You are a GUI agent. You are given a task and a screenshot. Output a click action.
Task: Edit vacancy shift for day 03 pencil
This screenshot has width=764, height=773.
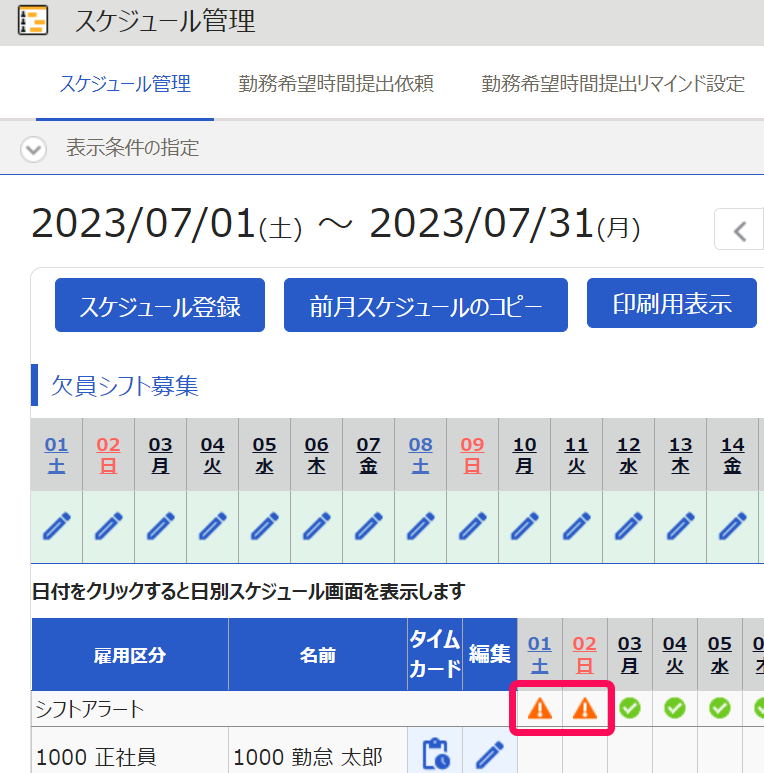tap(161, 526)
